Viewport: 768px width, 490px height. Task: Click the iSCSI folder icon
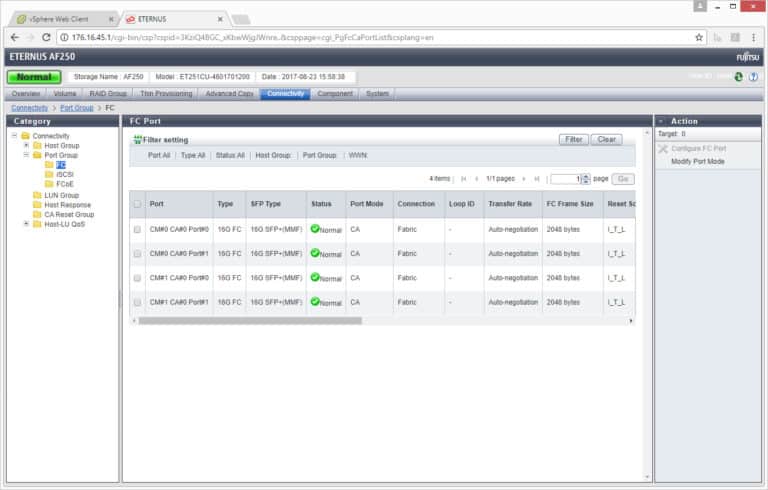click(49, 174)
